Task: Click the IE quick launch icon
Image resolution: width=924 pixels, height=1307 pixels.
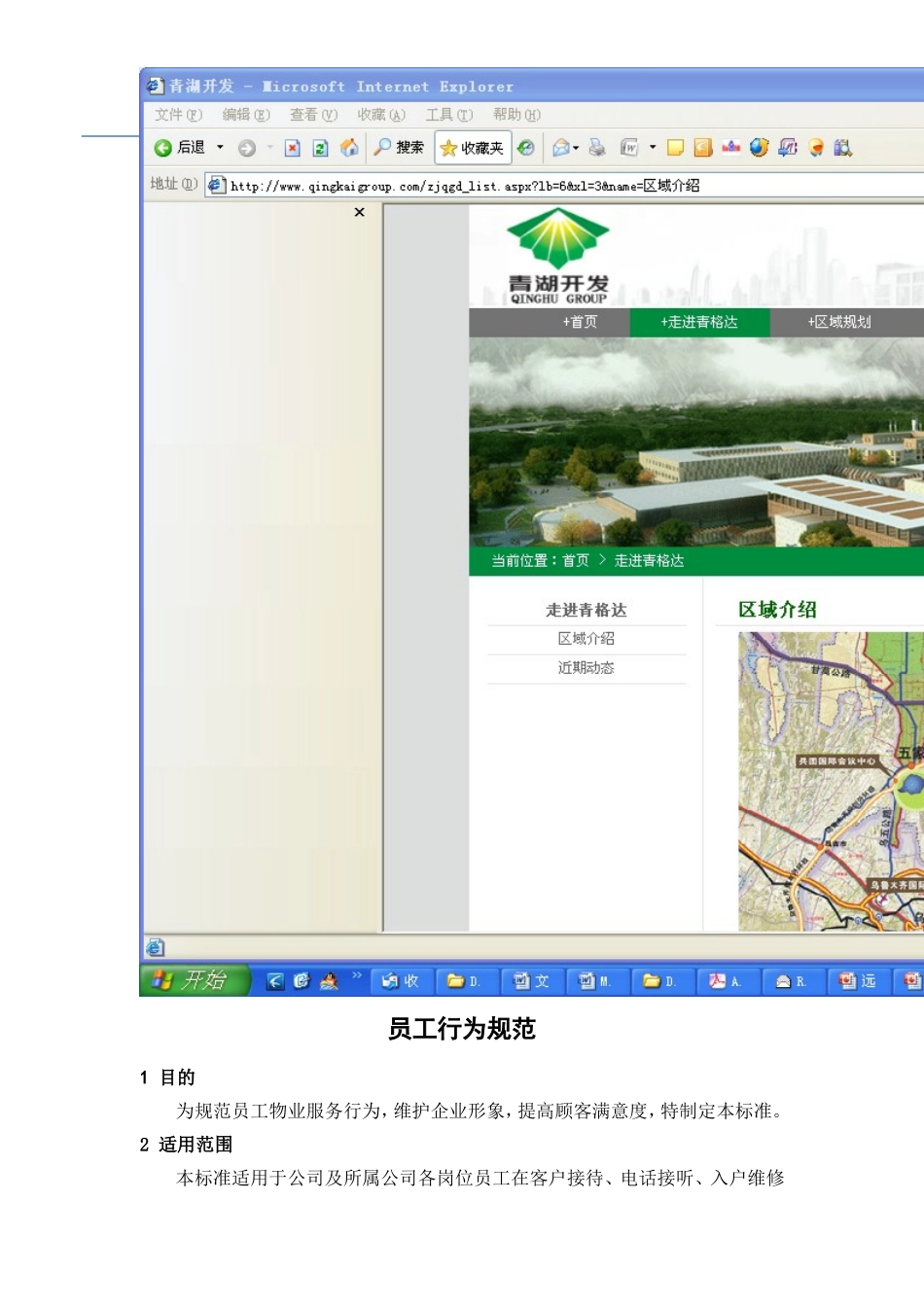Action: [302, 981]
